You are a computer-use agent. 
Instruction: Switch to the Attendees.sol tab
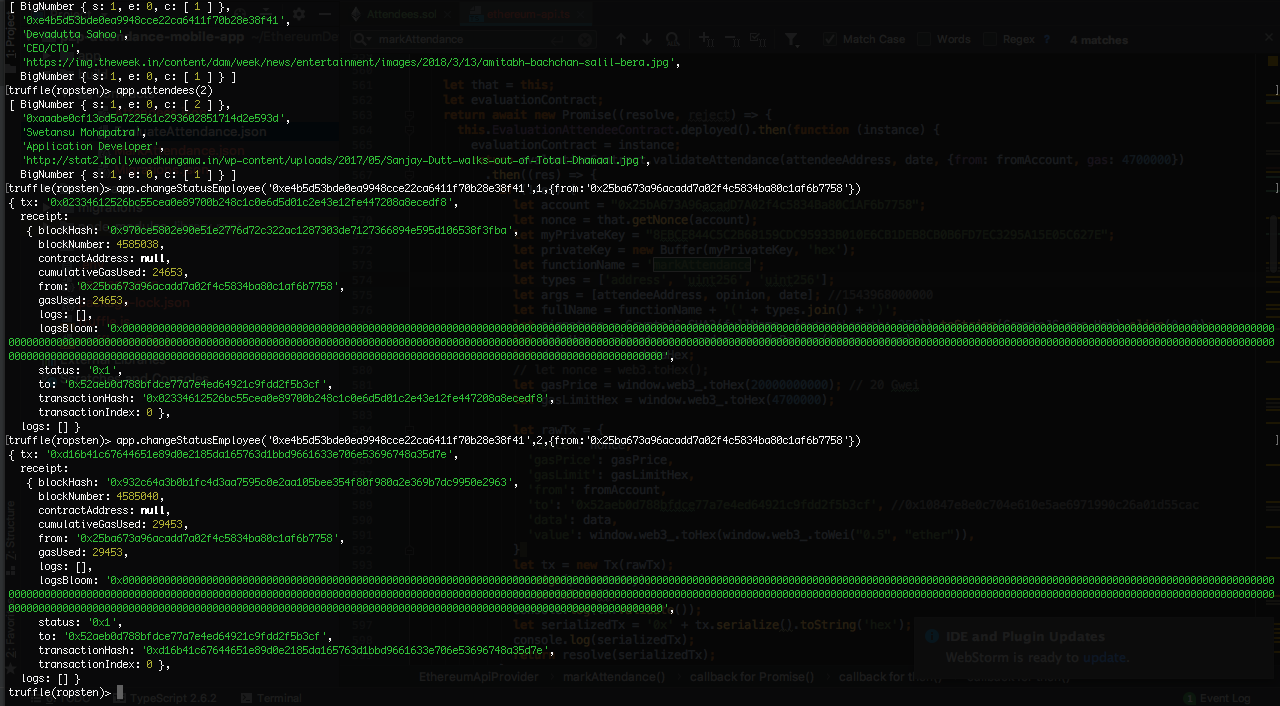[400, 14]
